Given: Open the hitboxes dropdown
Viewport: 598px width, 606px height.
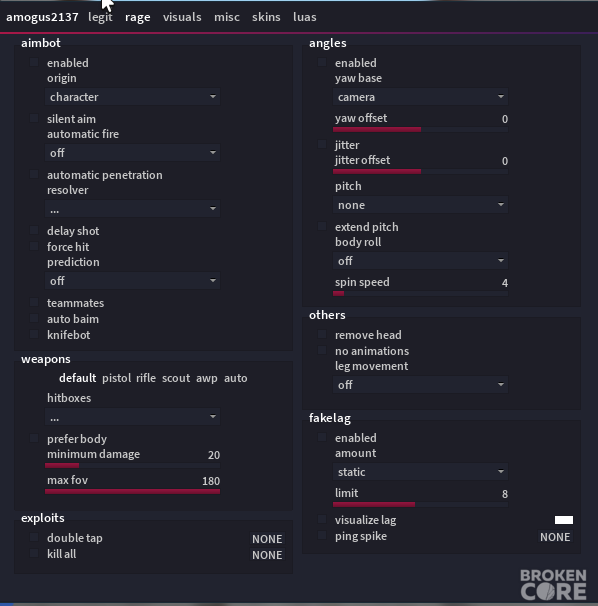Looking at the screenshot, I should [x=133, y=417].
